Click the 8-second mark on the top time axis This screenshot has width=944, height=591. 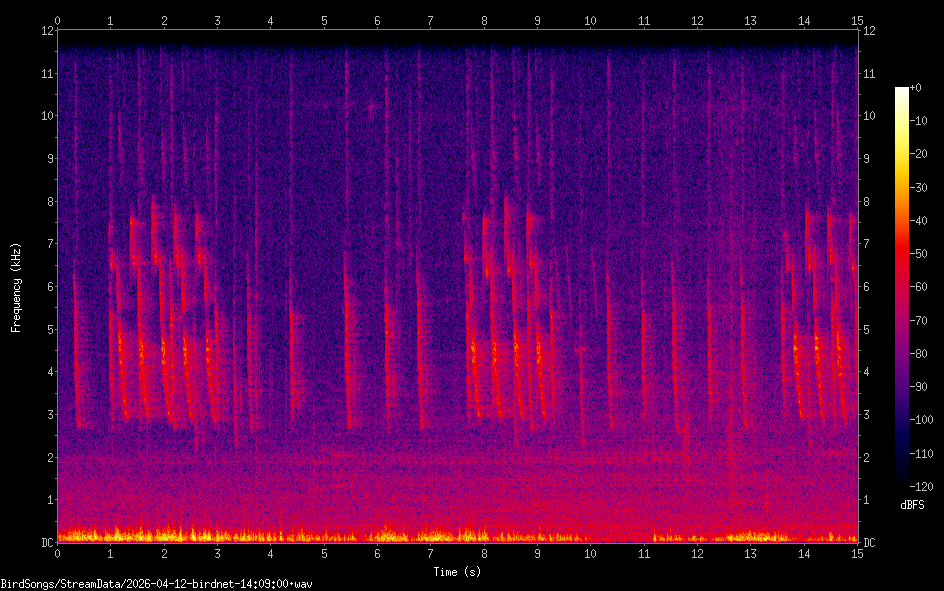pos(484,20)
